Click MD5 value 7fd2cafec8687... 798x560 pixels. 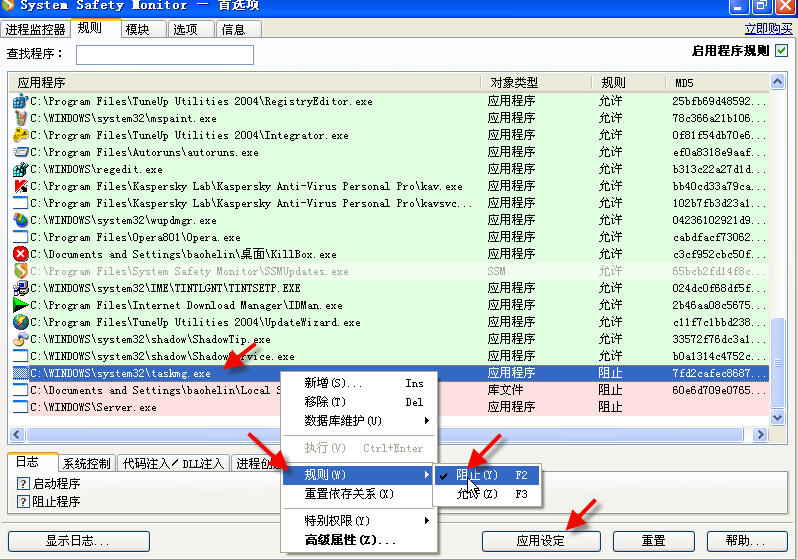(719, 373)
